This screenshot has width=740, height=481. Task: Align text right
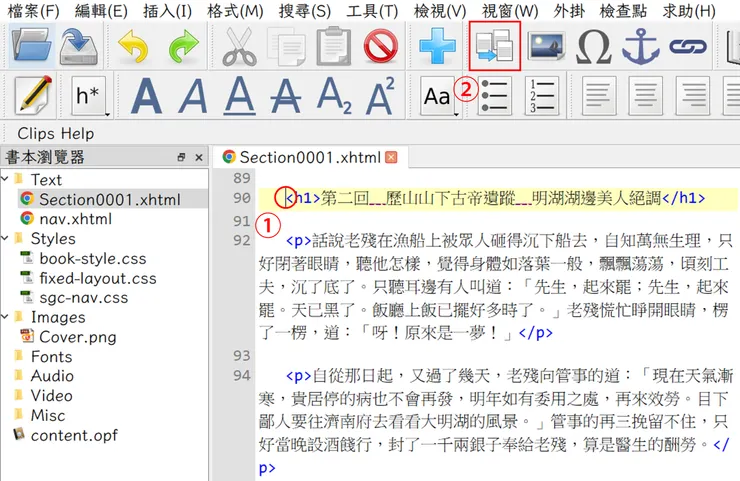tap(692, 96)
